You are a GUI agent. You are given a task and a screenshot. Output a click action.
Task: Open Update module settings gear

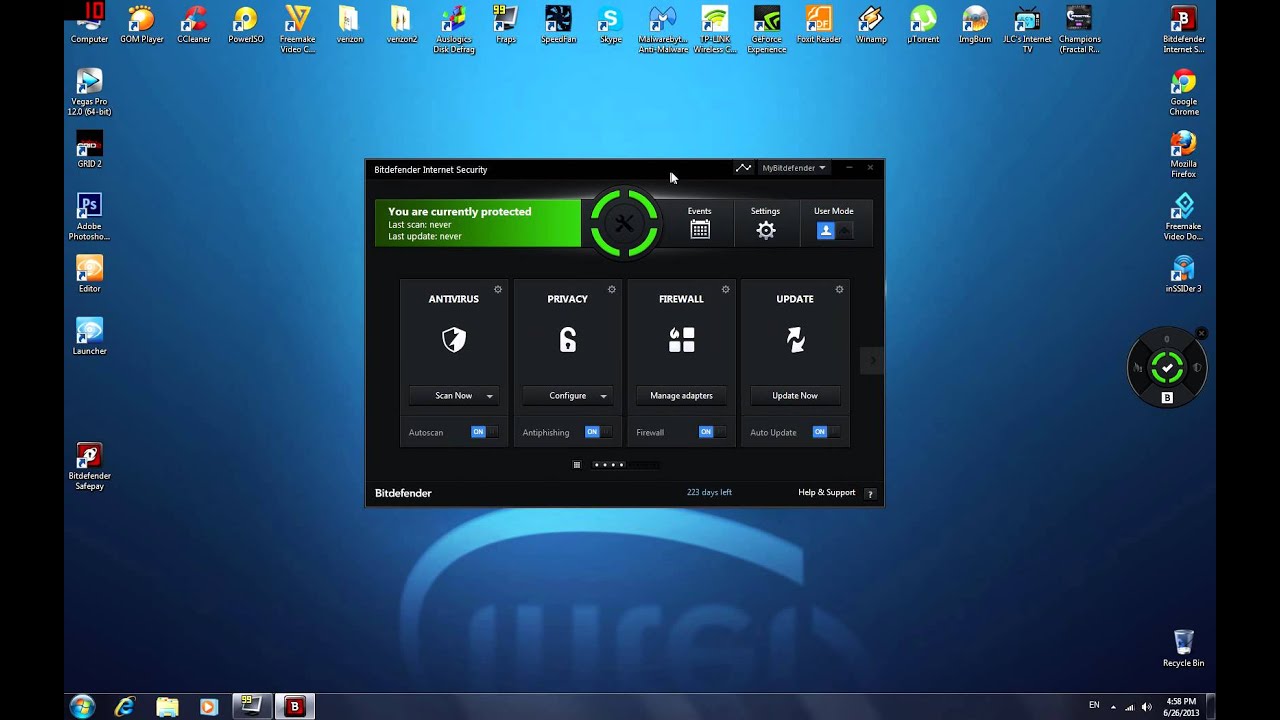tap(839, 289)
